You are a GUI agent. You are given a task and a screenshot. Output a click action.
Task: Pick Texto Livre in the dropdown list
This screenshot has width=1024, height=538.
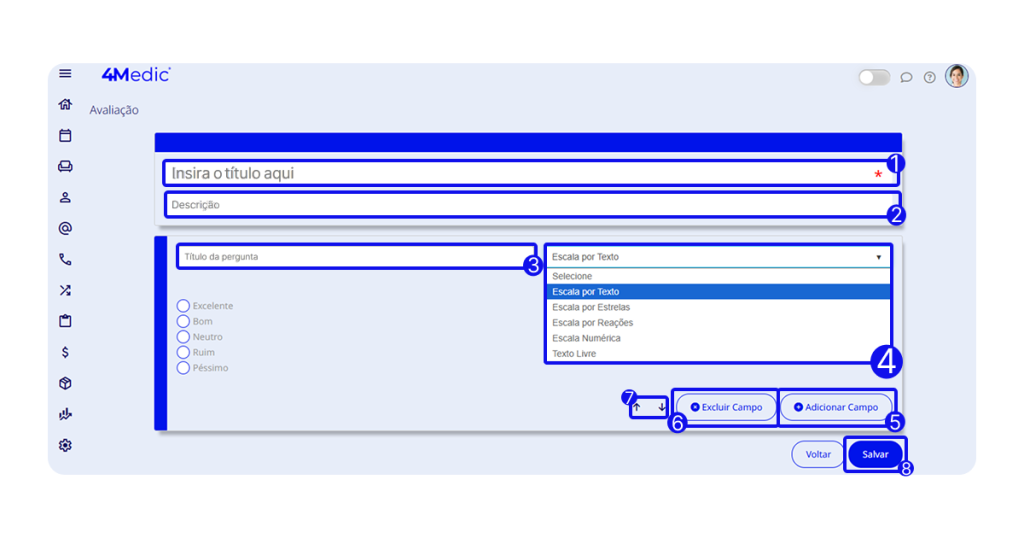click(574, 354)
